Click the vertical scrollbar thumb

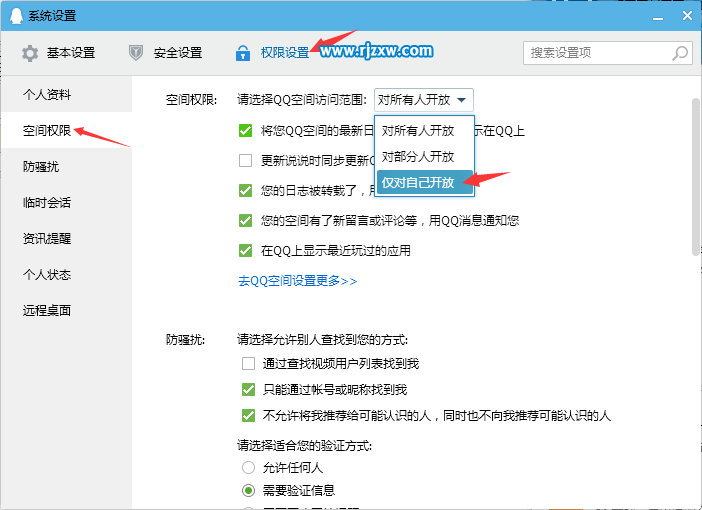pyautogui.click(x=696, y=177)
